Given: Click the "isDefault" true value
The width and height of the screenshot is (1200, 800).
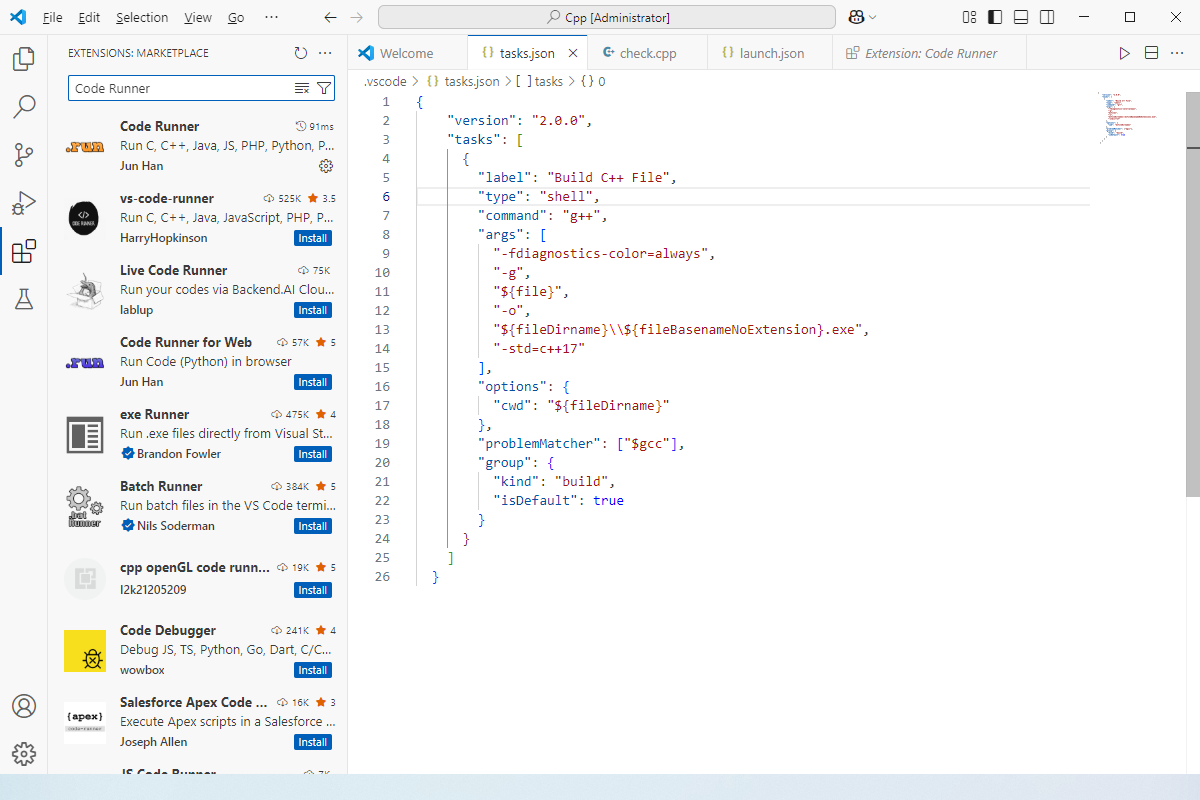Looking at the screenshot, I should (x=608, y=501).
